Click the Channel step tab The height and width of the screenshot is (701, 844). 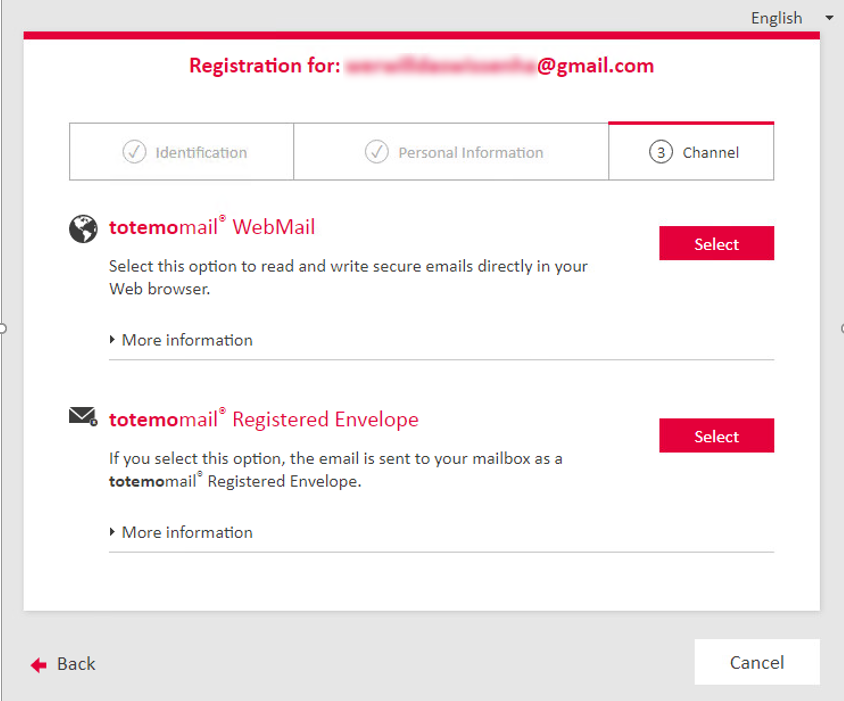(x=691, y=152)
